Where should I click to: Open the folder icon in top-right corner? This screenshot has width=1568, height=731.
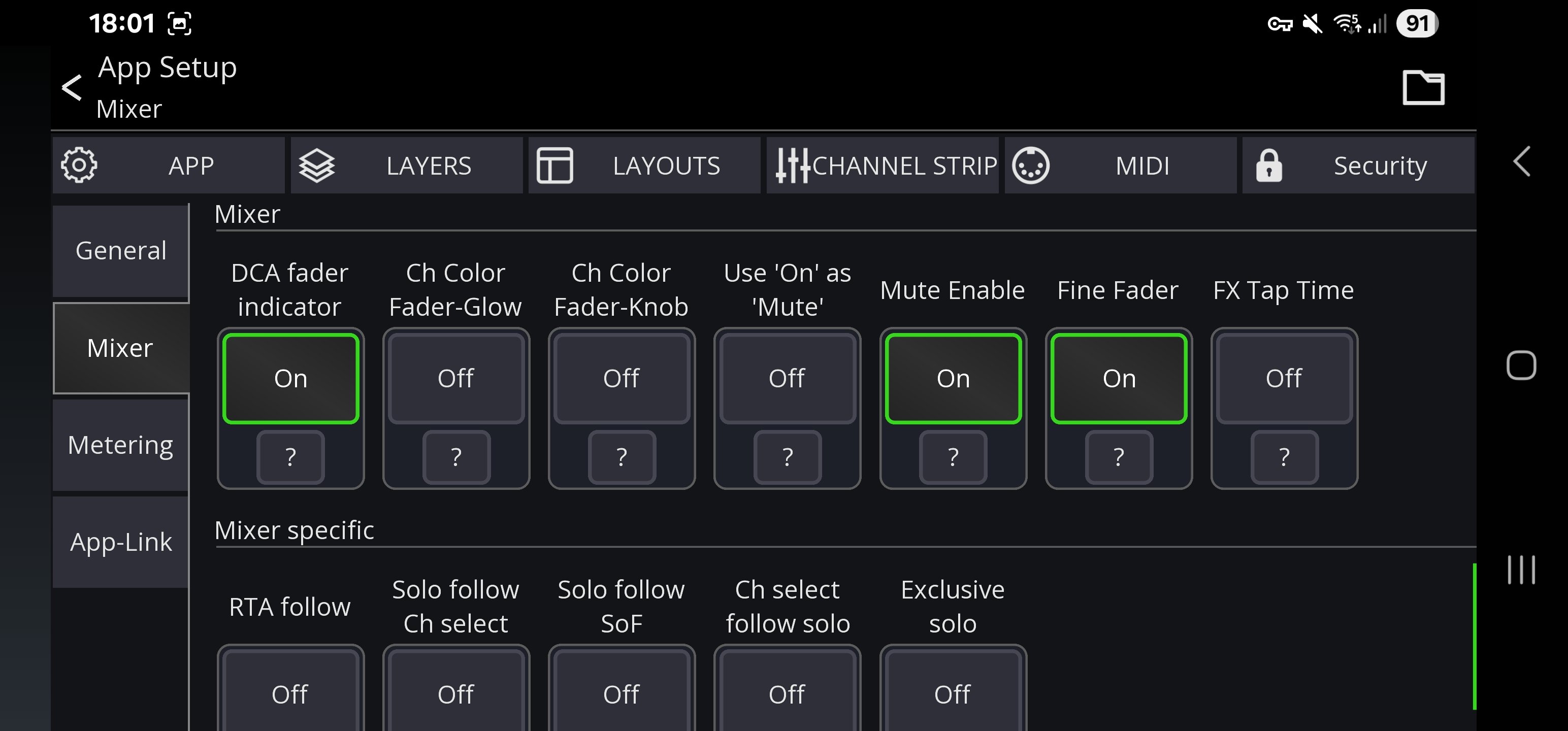(x=1423, y=88)
